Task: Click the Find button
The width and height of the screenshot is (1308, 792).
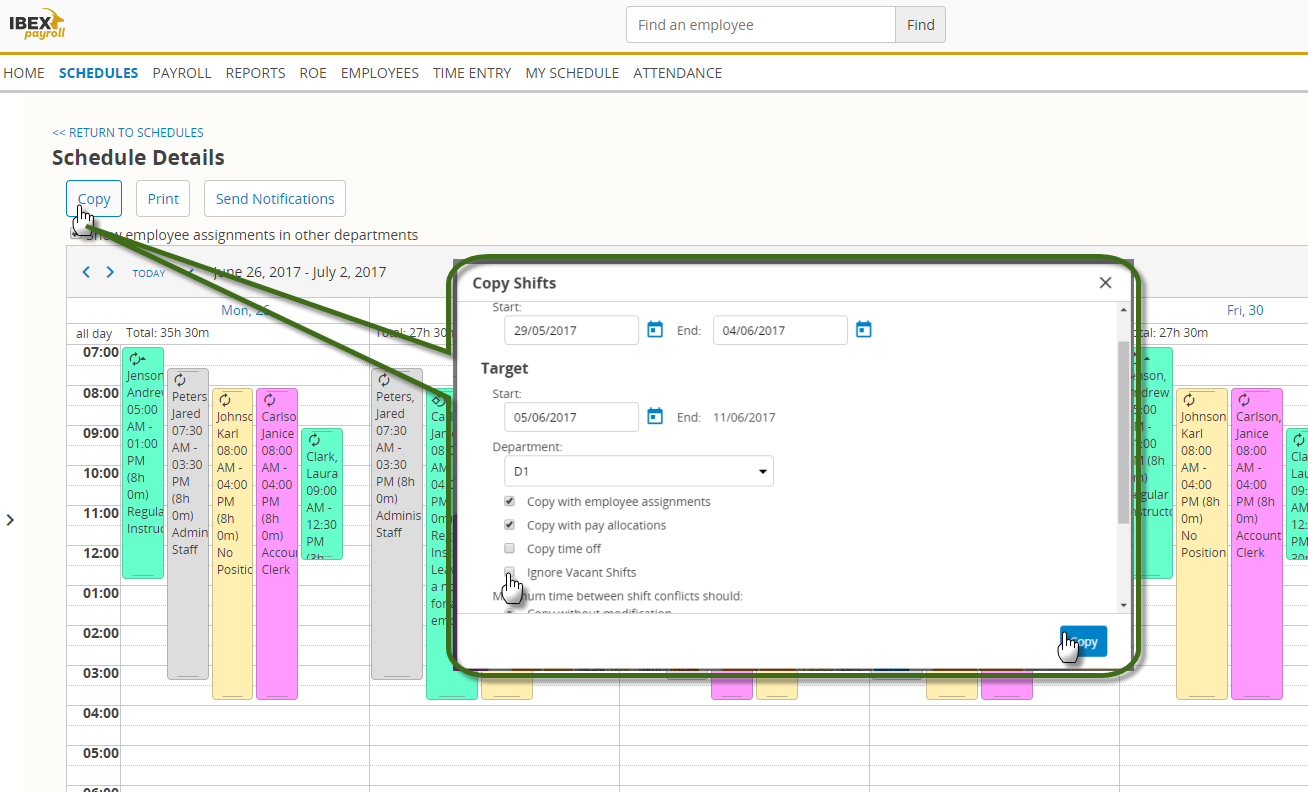Action: (921, 25)
